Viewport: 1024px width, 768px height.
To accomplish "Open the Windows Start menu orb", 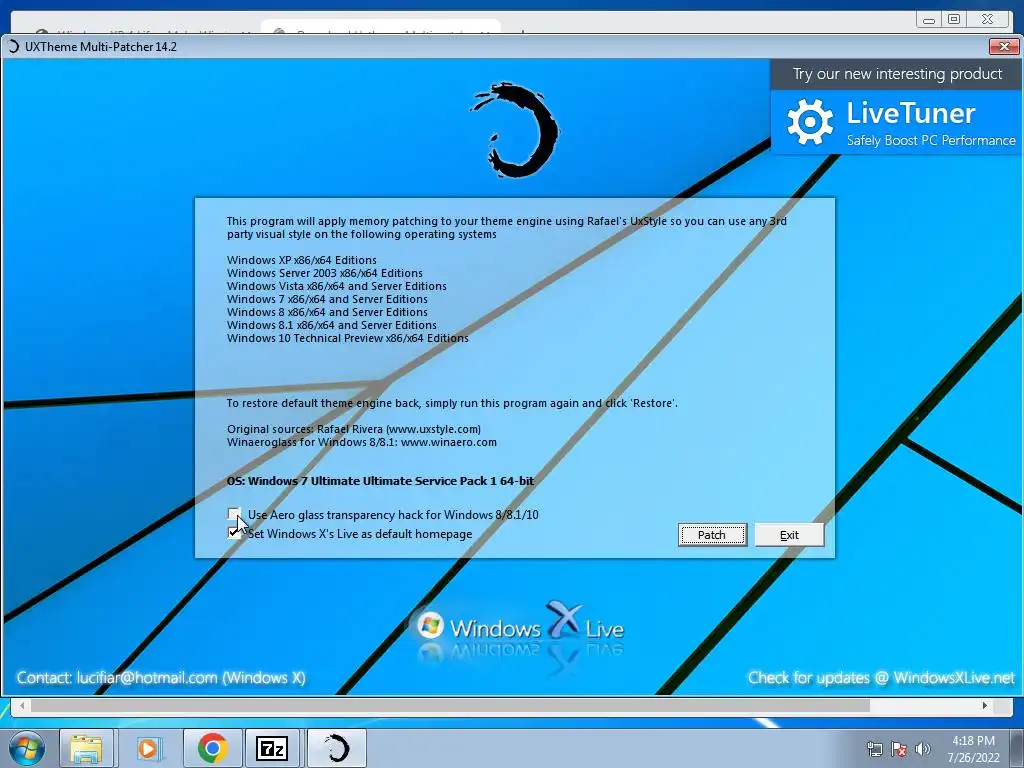I will tap(27, 748).
